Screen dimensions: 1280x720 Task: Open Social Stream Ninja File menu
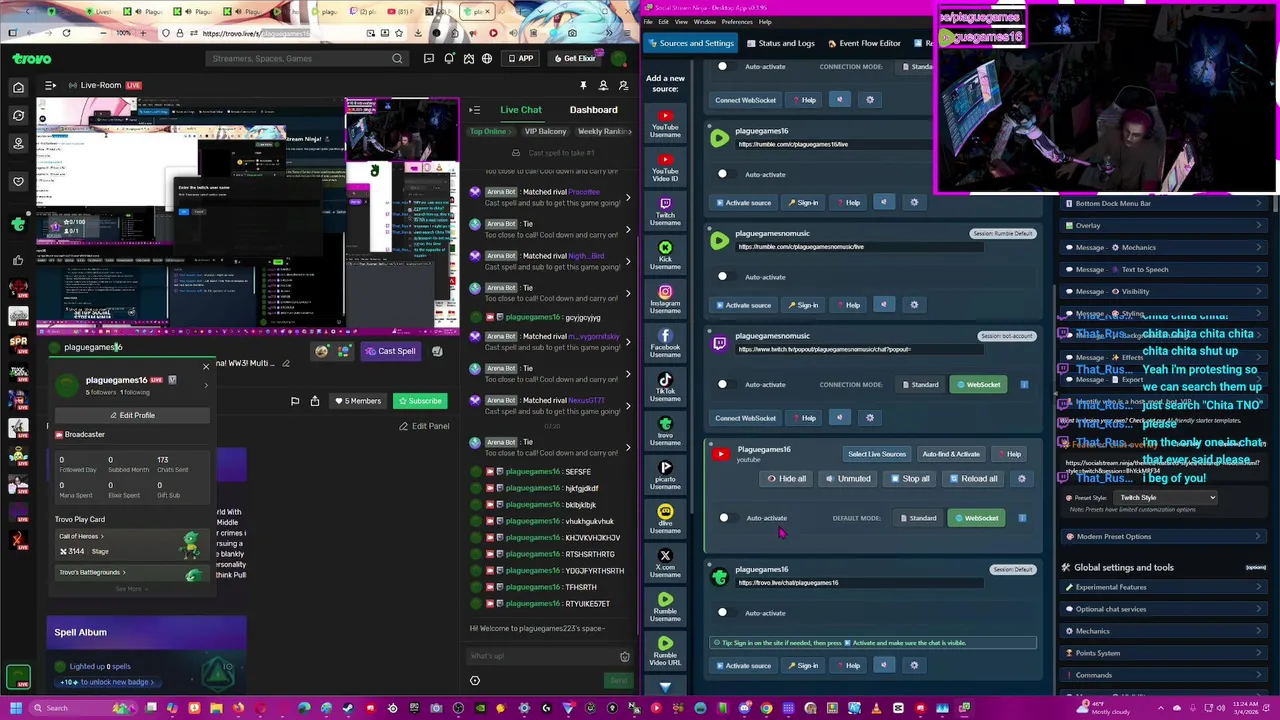point(649,22)
